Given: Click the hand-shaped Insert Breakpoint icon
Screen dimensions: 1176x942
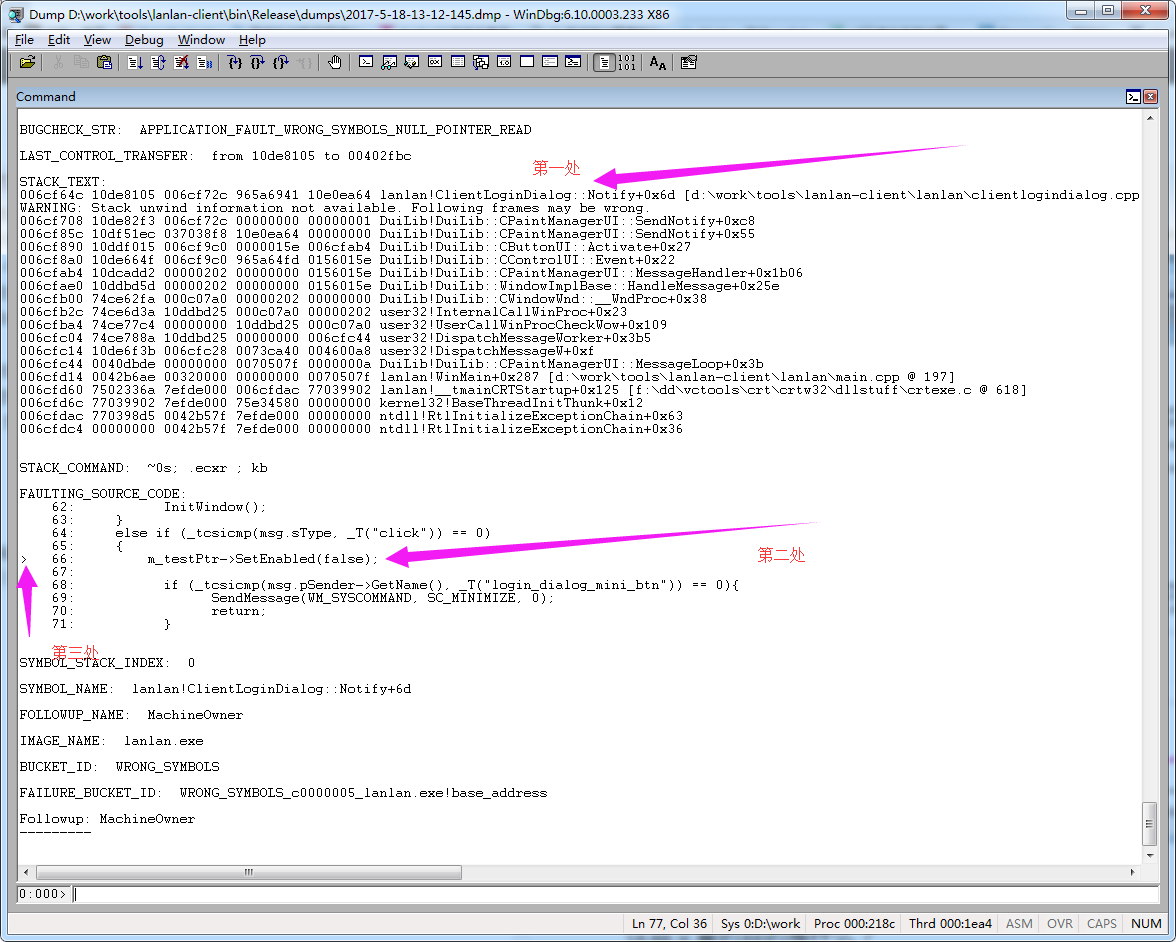Looking at the screenshot, I should point(334,62).
